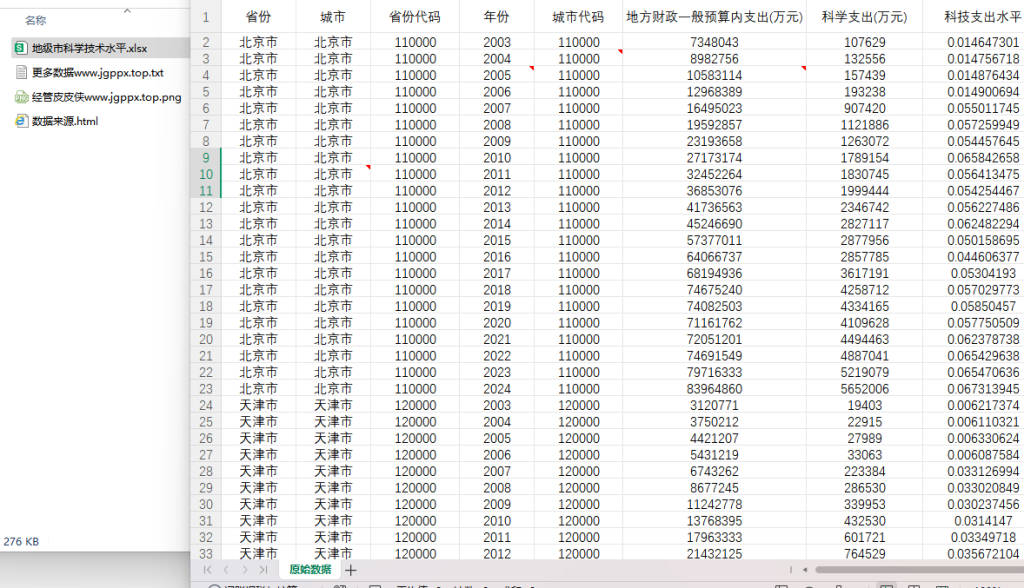Click the 数据来源.html web page icon

pos(21,121)
